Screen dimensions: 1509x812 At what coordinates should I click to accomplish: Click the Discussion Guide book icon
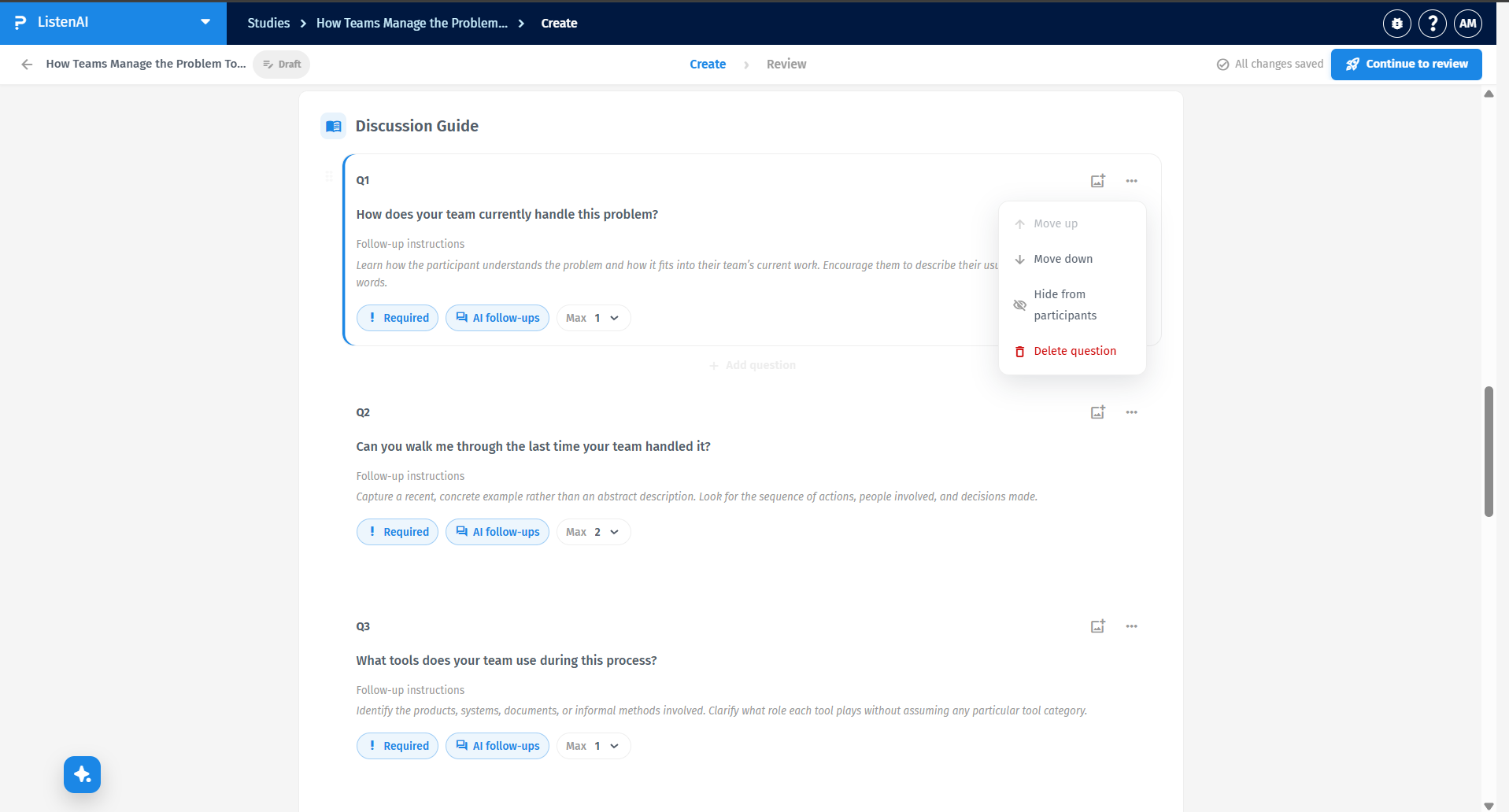[334, 126]
